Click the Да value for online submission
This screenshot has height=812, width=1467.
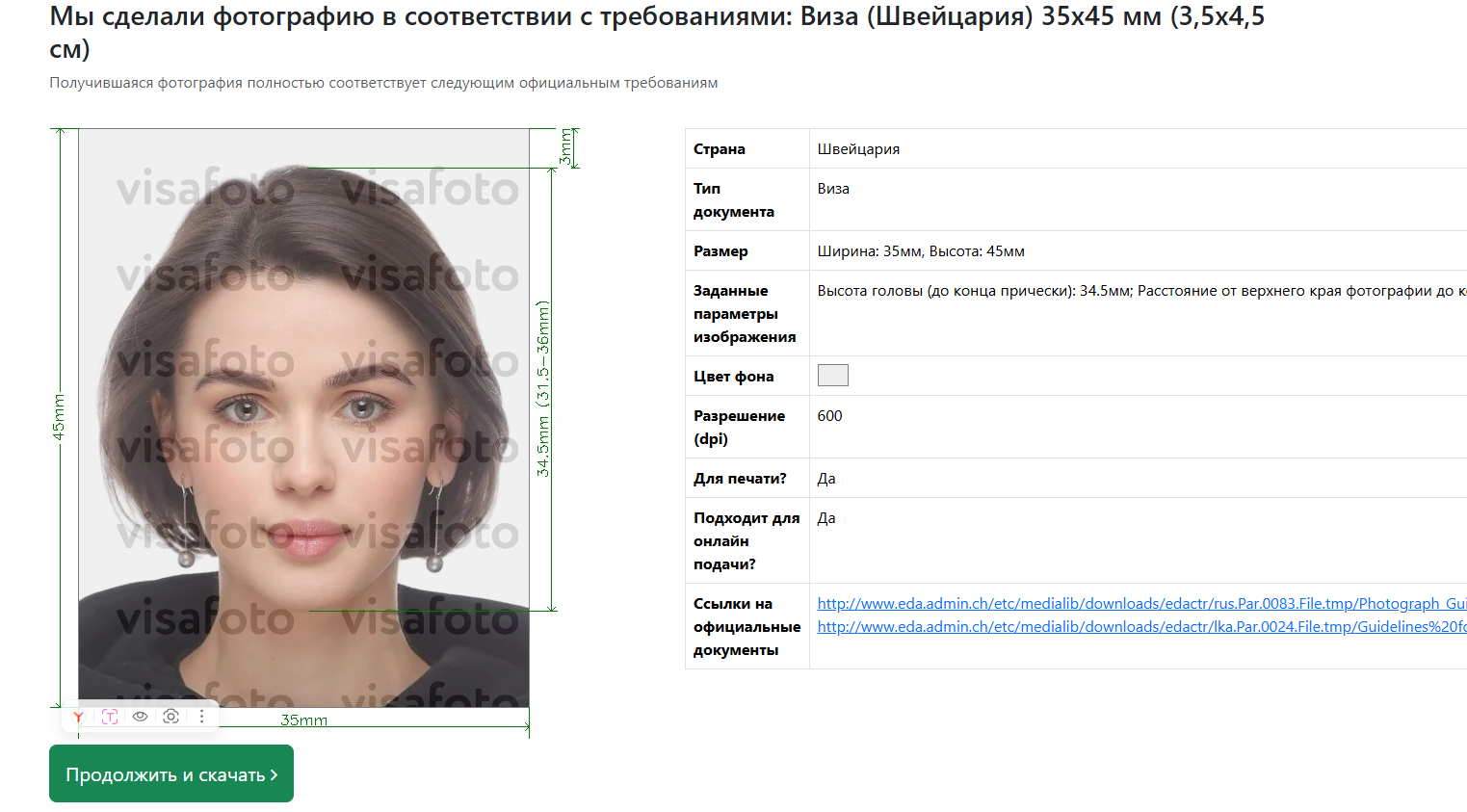click(826, 518)
